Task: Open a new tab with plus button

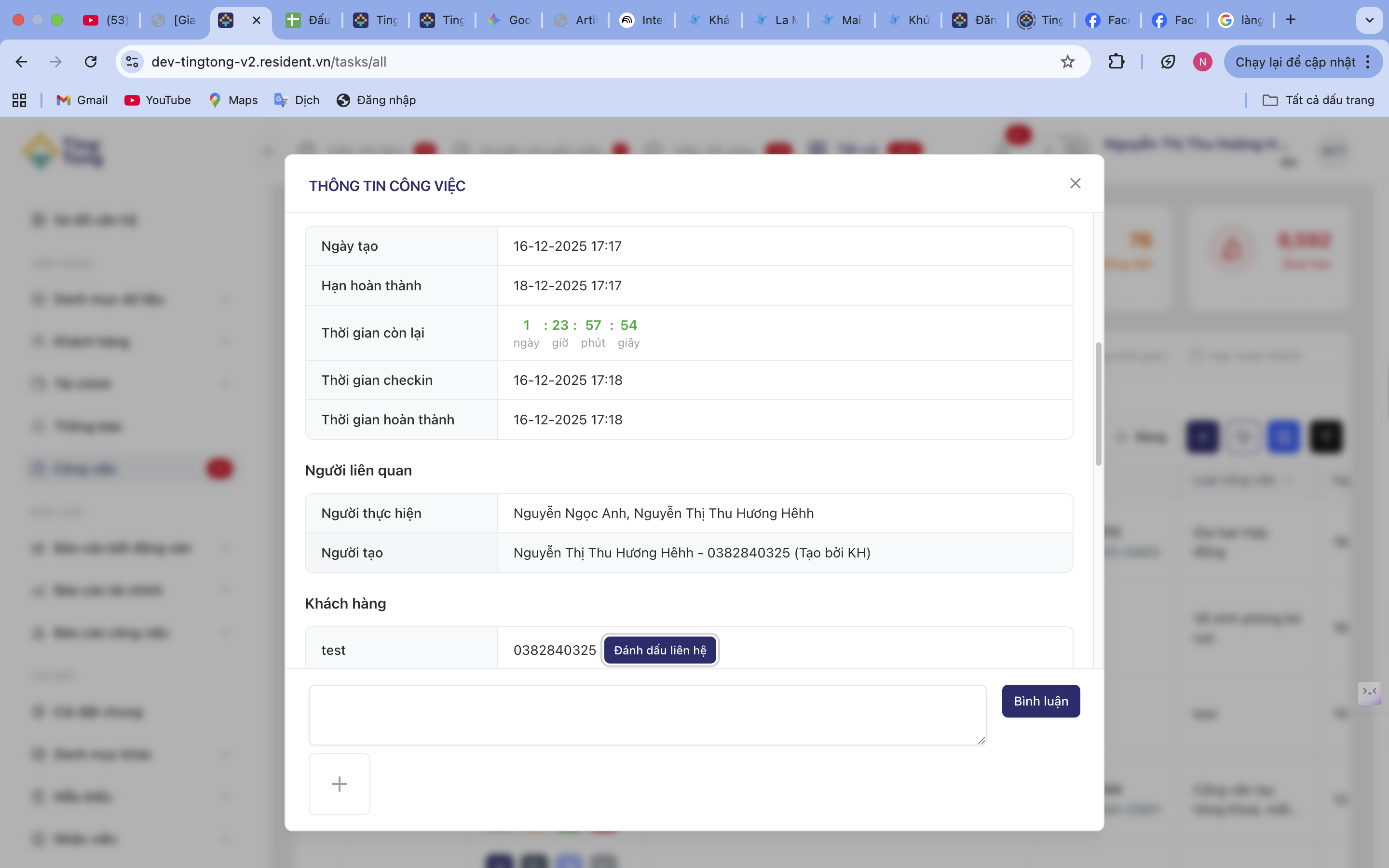Action: tap(1290, 20)
